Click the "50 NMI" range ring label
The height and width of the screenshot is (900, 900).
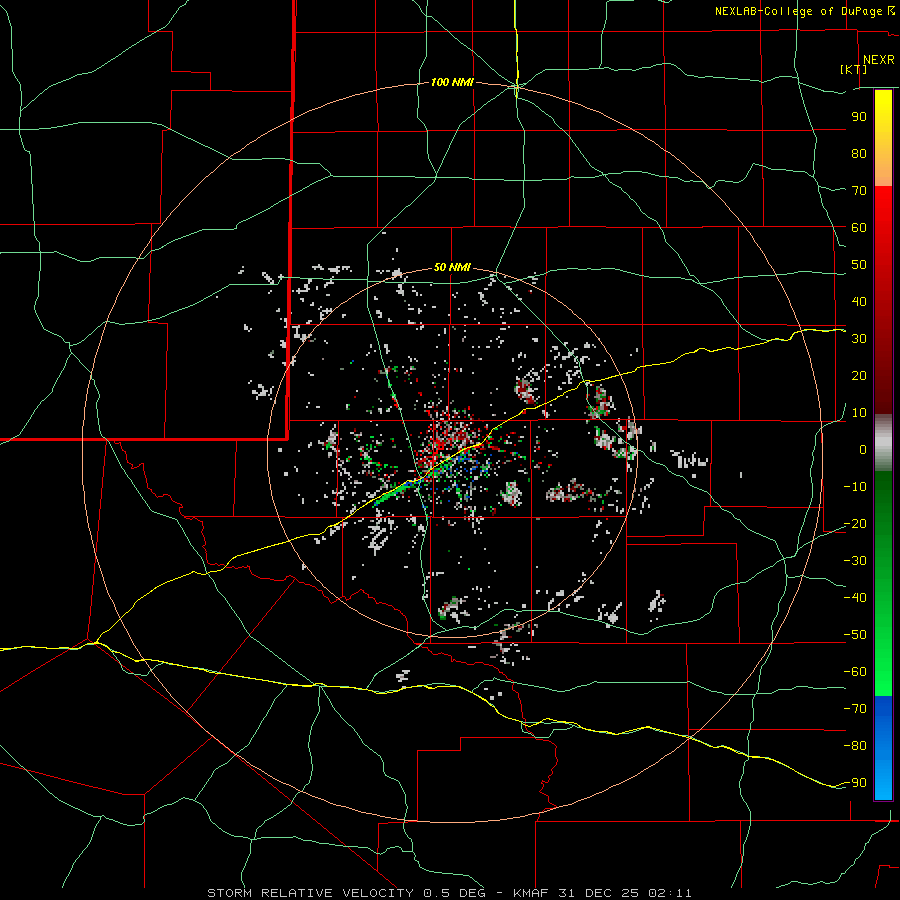(x=452, y=267)
